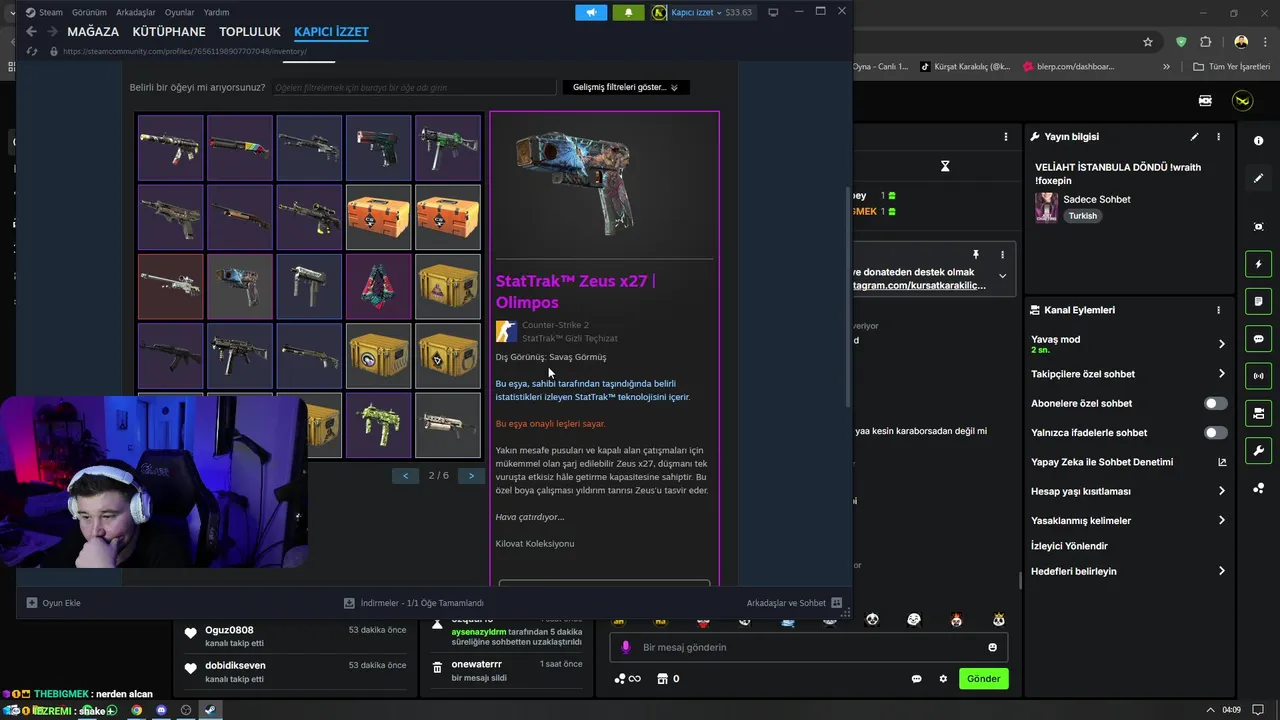This screenshot has width=1280, height=720.
Task: Expand the pinned chat message chevron
Action: (1002, 276)
